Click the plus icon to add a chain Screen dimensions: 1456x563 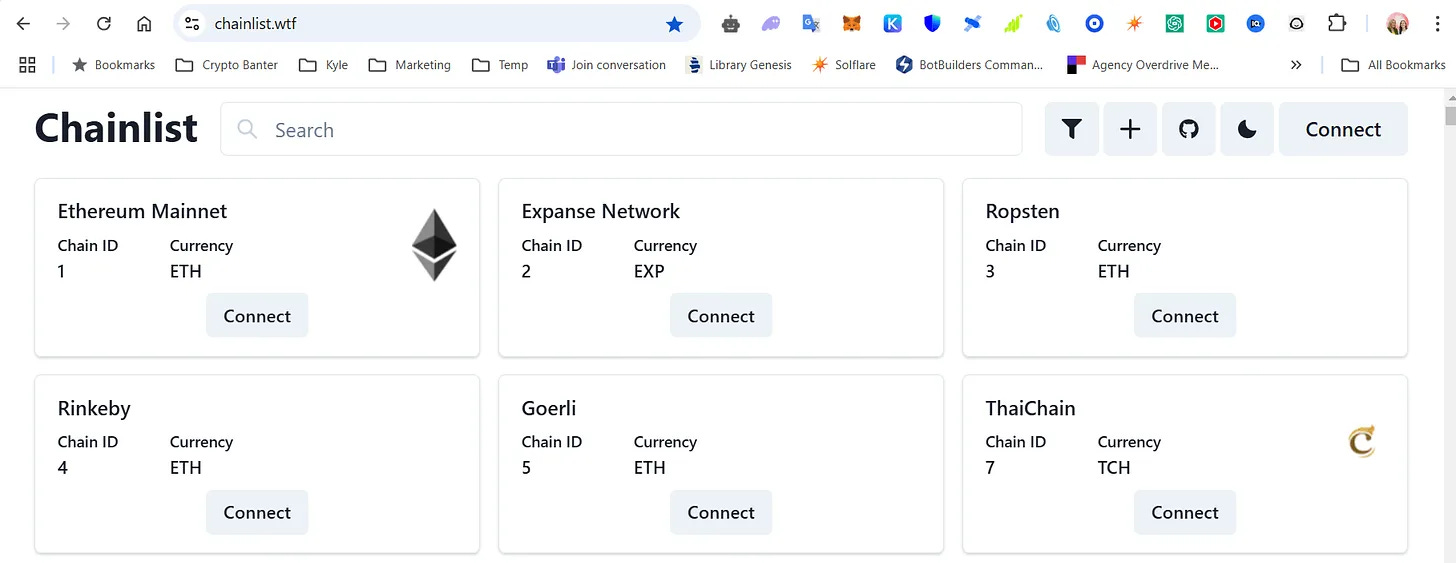[1130, 129]
